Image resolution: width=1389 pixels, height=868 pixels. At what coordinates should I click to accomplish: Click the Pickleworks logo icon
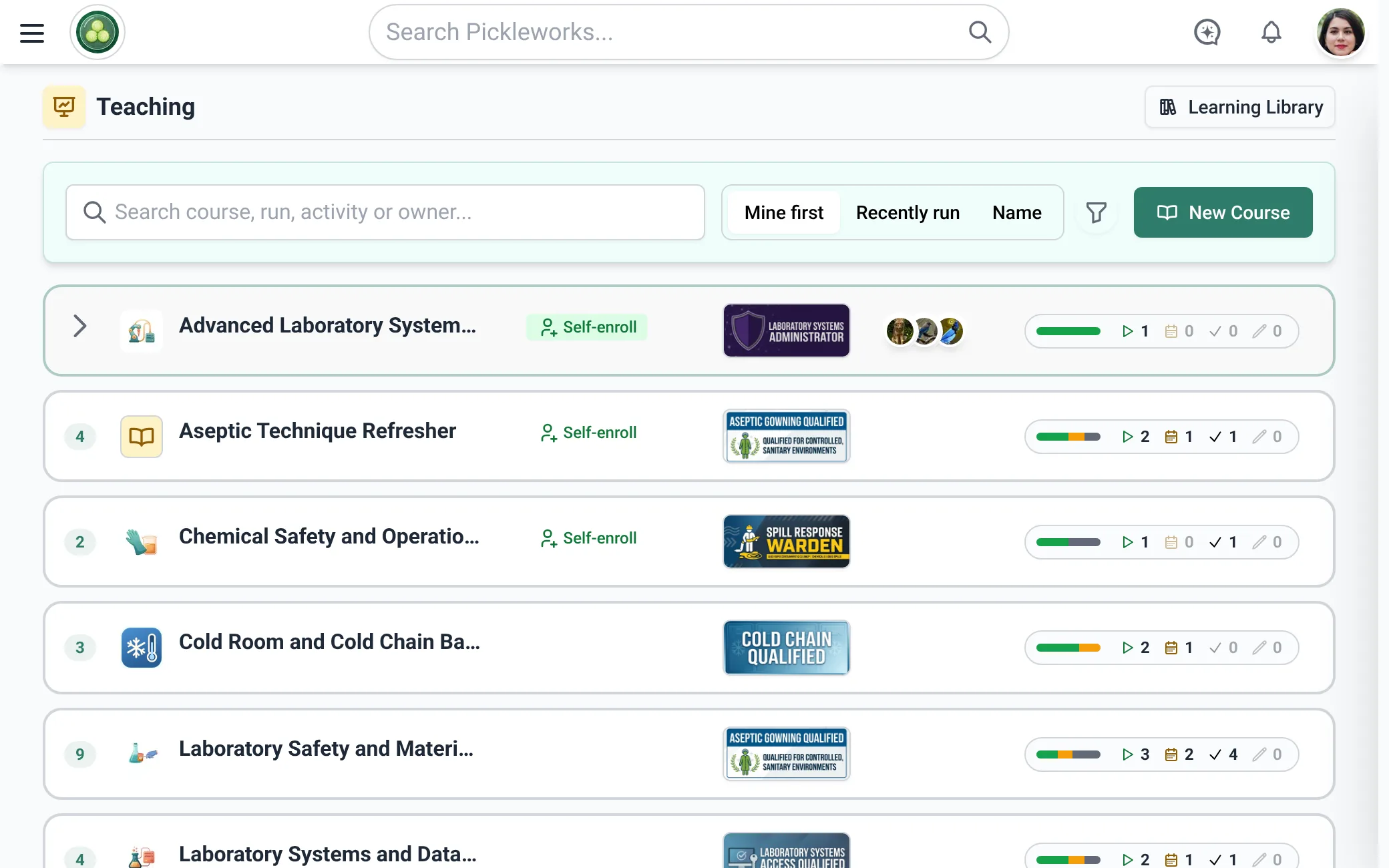click(97, 32)
